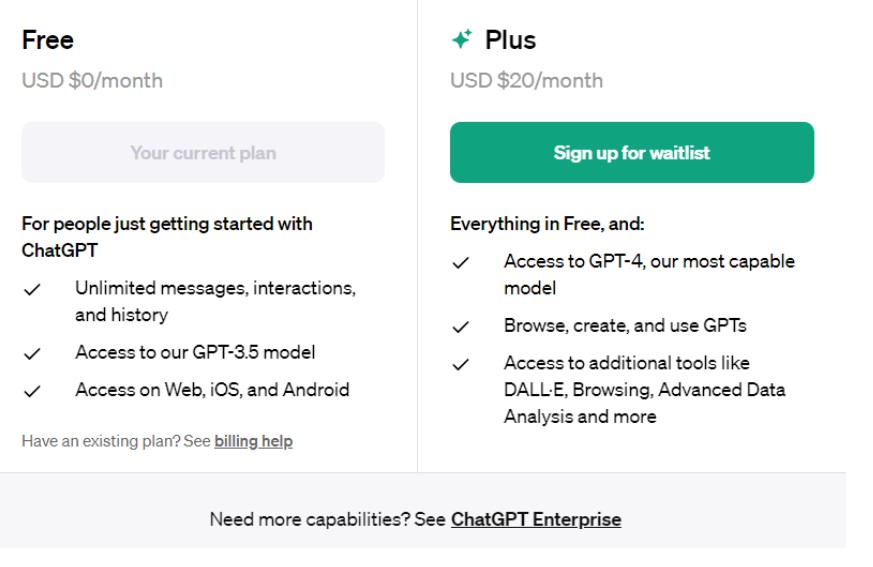Click the checkmark next to GPT-4 access
This screenshot has width=873, height=567.
pos(460,263)
